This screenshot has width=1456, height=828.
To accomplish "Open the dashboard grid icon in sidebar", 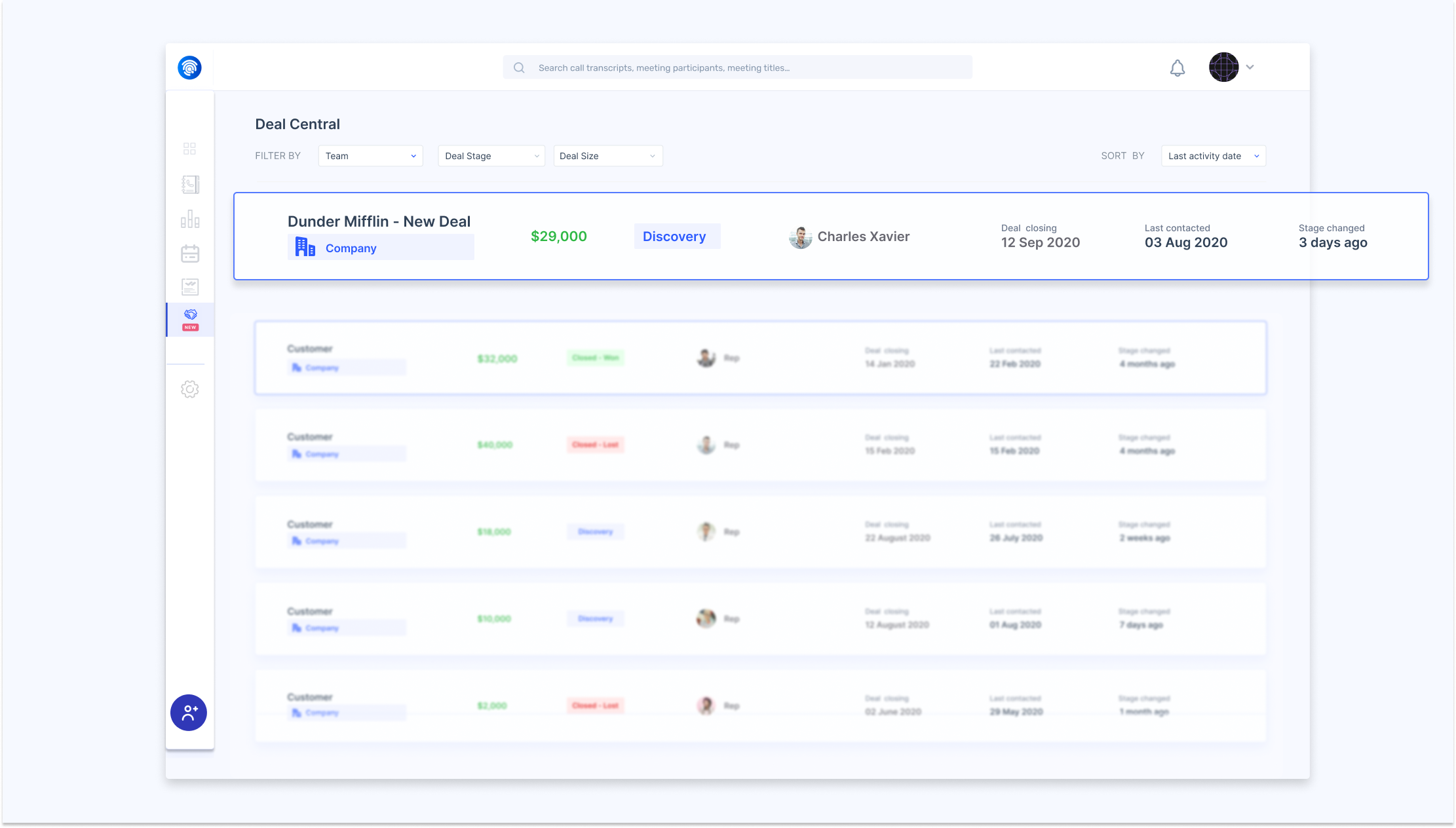I will pyautogui.click(x=189, y=149).
